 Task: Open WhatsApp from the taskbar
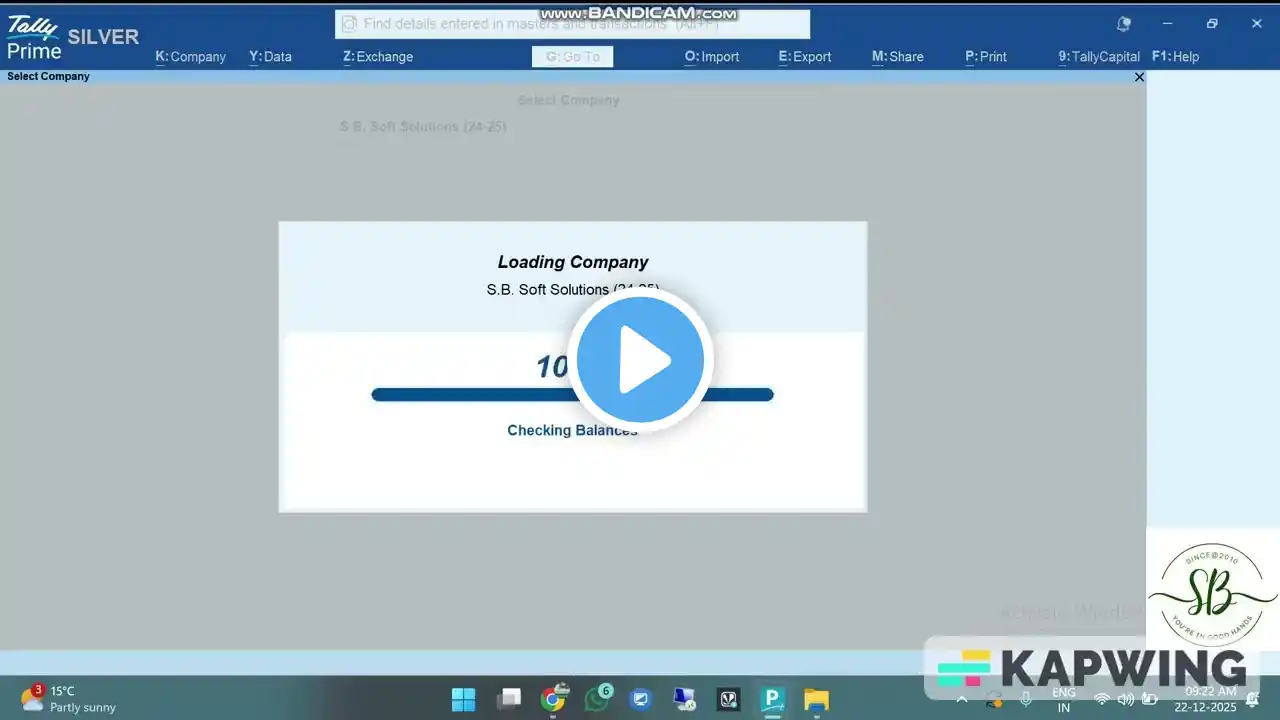point(598,698)
